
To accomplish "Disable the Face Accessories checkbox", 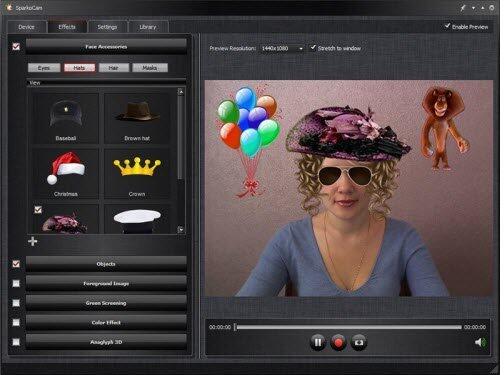I will tap(16, 47).
